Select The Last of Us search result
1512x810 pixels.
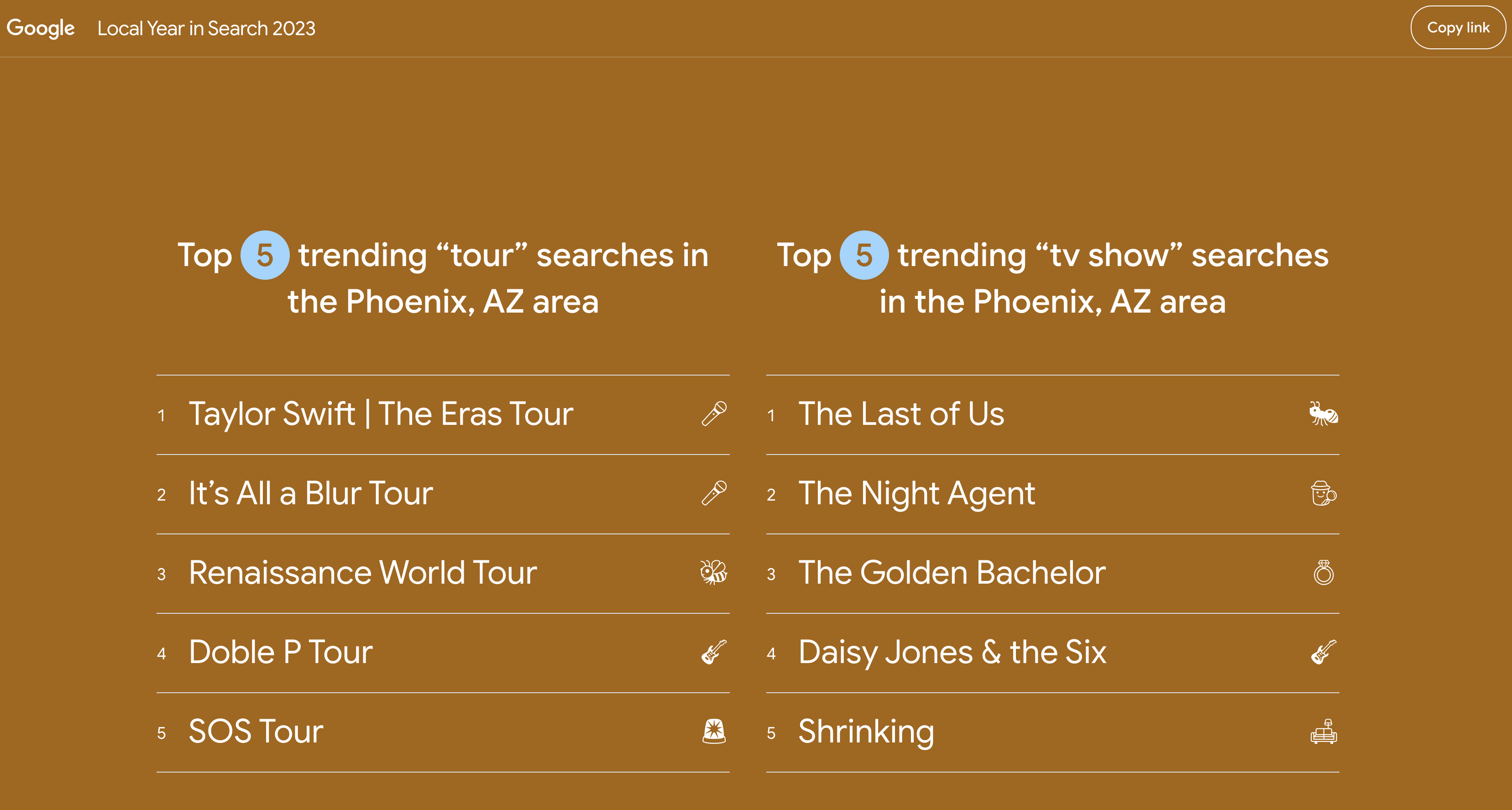[x=1052, y=414]
